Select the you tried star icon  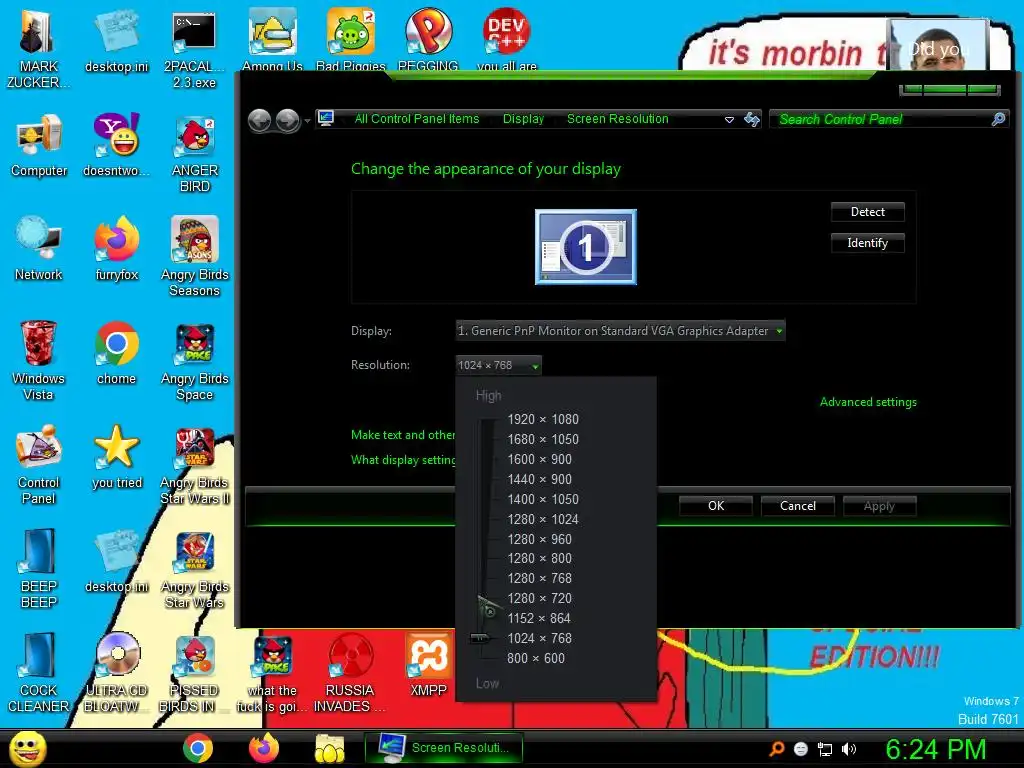pyautogui.click(x=116, y=457)
